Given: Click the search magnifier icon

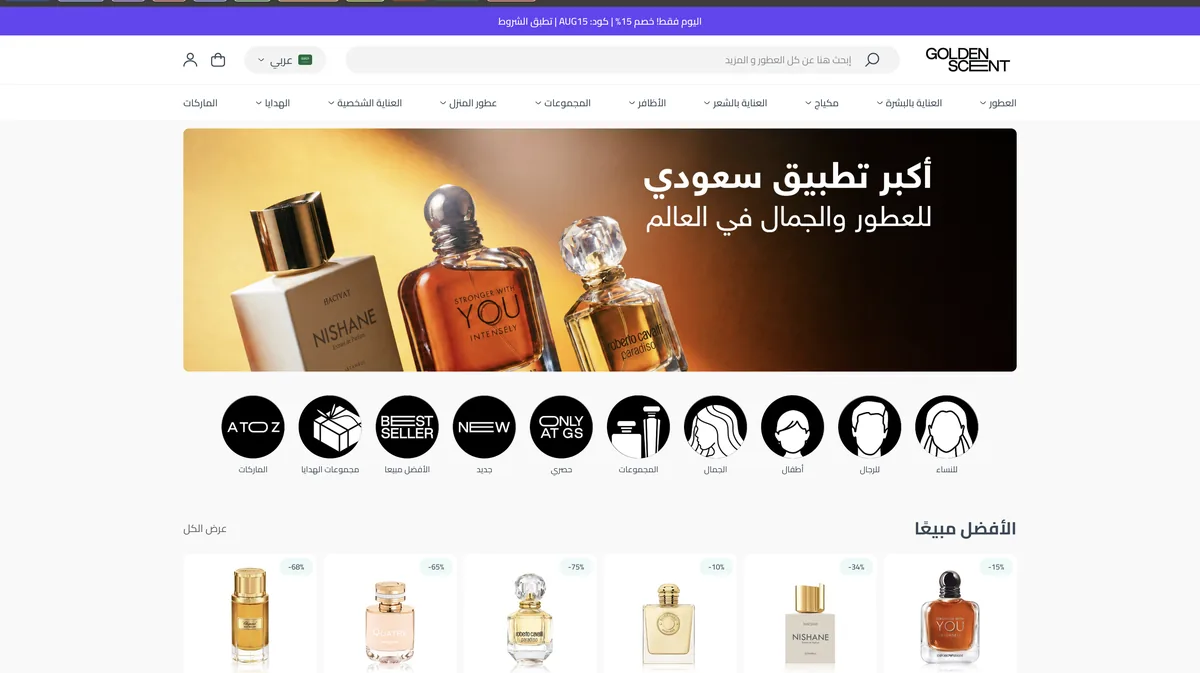Looking at the screenshot, I should pos(872,60).
